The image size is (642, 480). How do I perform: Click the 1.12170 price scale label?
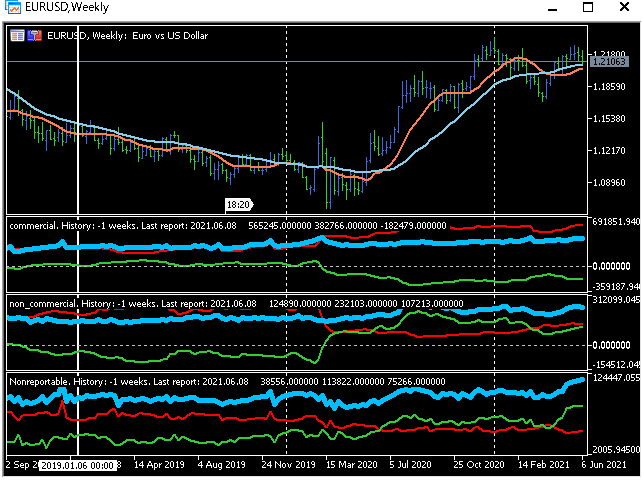(609, 151)
